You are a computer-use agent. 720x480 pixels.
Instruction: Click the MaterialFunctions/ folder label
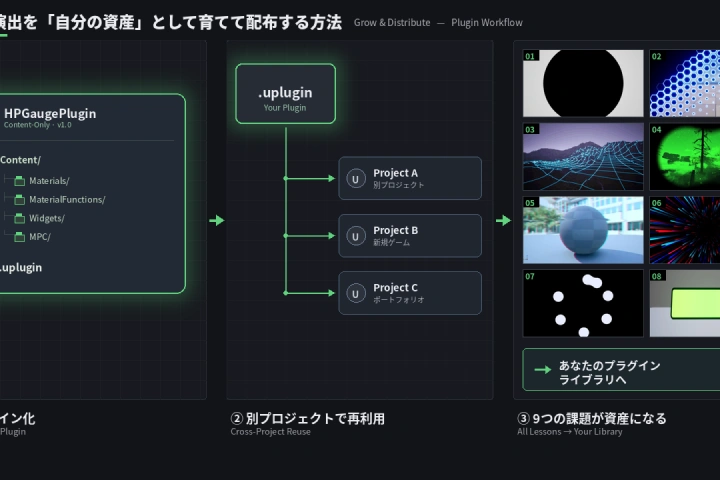(67, 200)
